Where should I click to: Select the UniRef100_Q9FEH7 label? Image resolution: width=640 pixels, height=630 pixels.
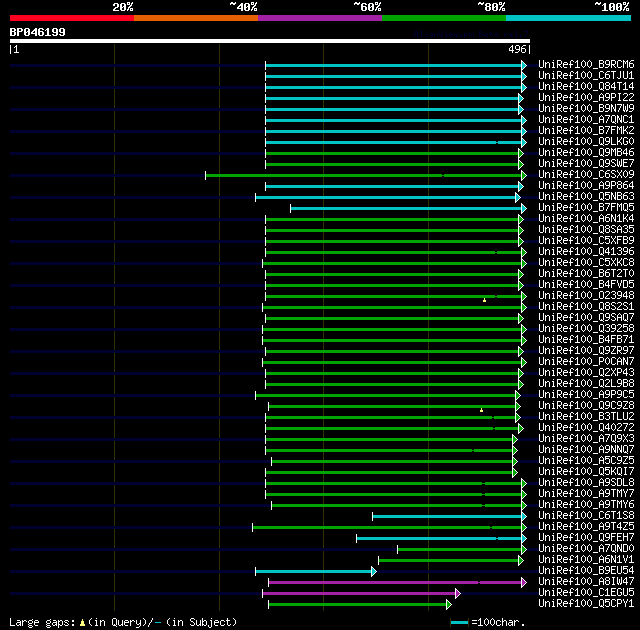pos(586,538)
